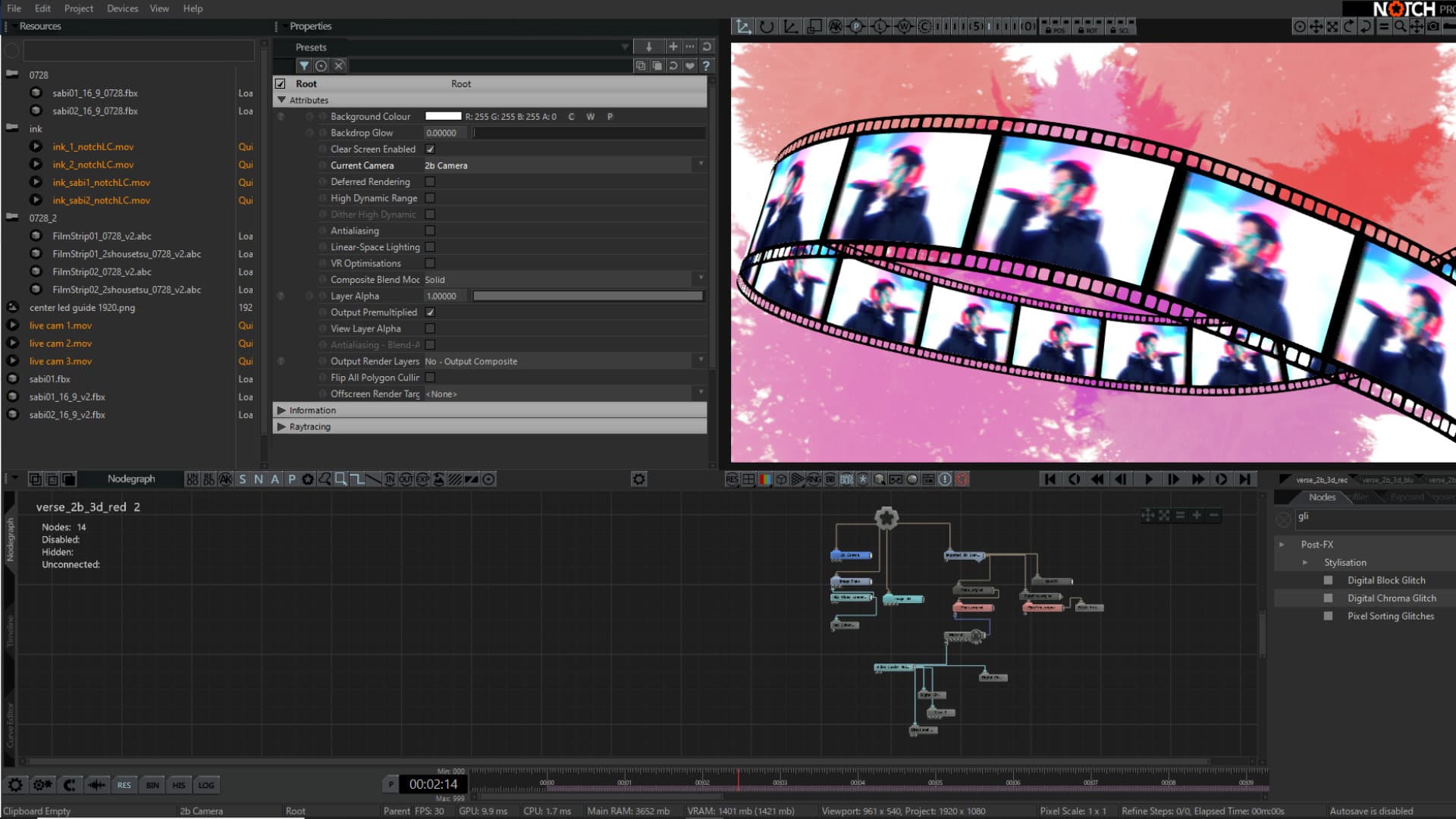Open nodegraph settings gear icon
The height and width of the screenshot is (819, 1456).
point(639,479)
